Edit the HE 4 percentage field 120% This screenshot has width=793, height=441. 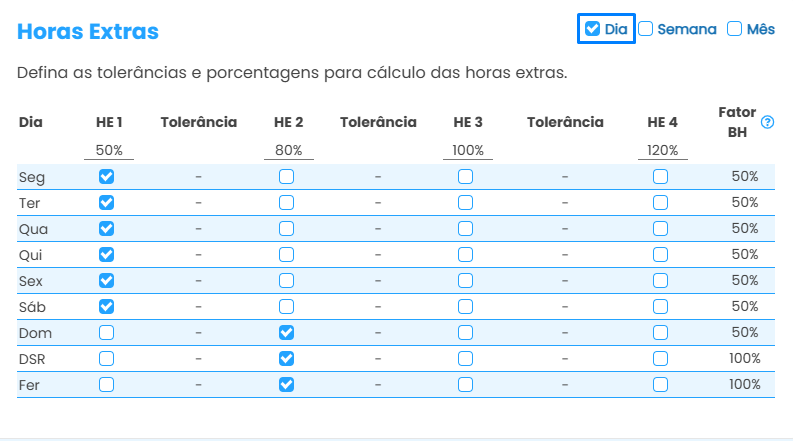[x=662, y=151]
